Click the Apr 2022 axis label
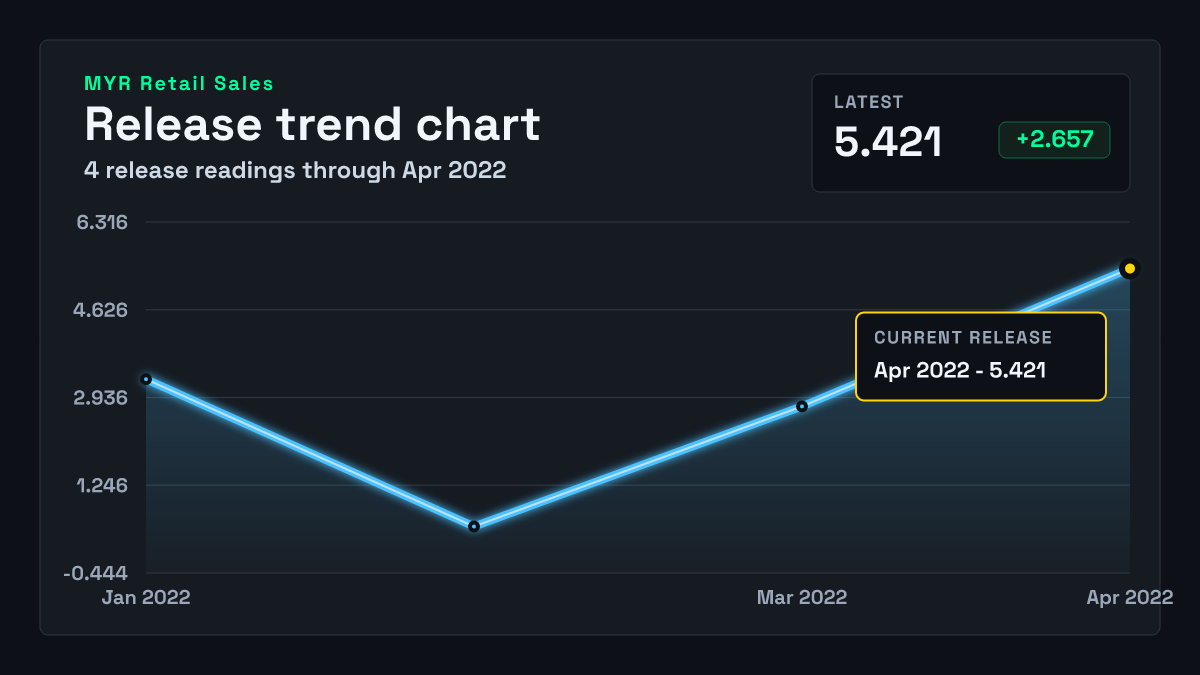1200x675 pixels. point(1130,597)
